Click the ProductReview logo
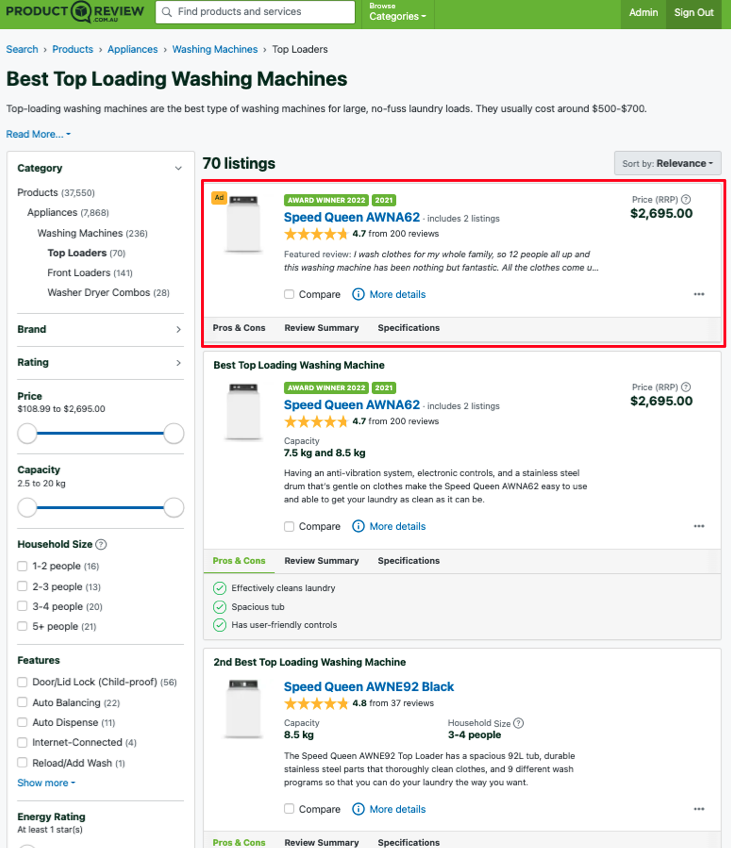The height and width of the screenshot is (848, 731). [75, 12]
